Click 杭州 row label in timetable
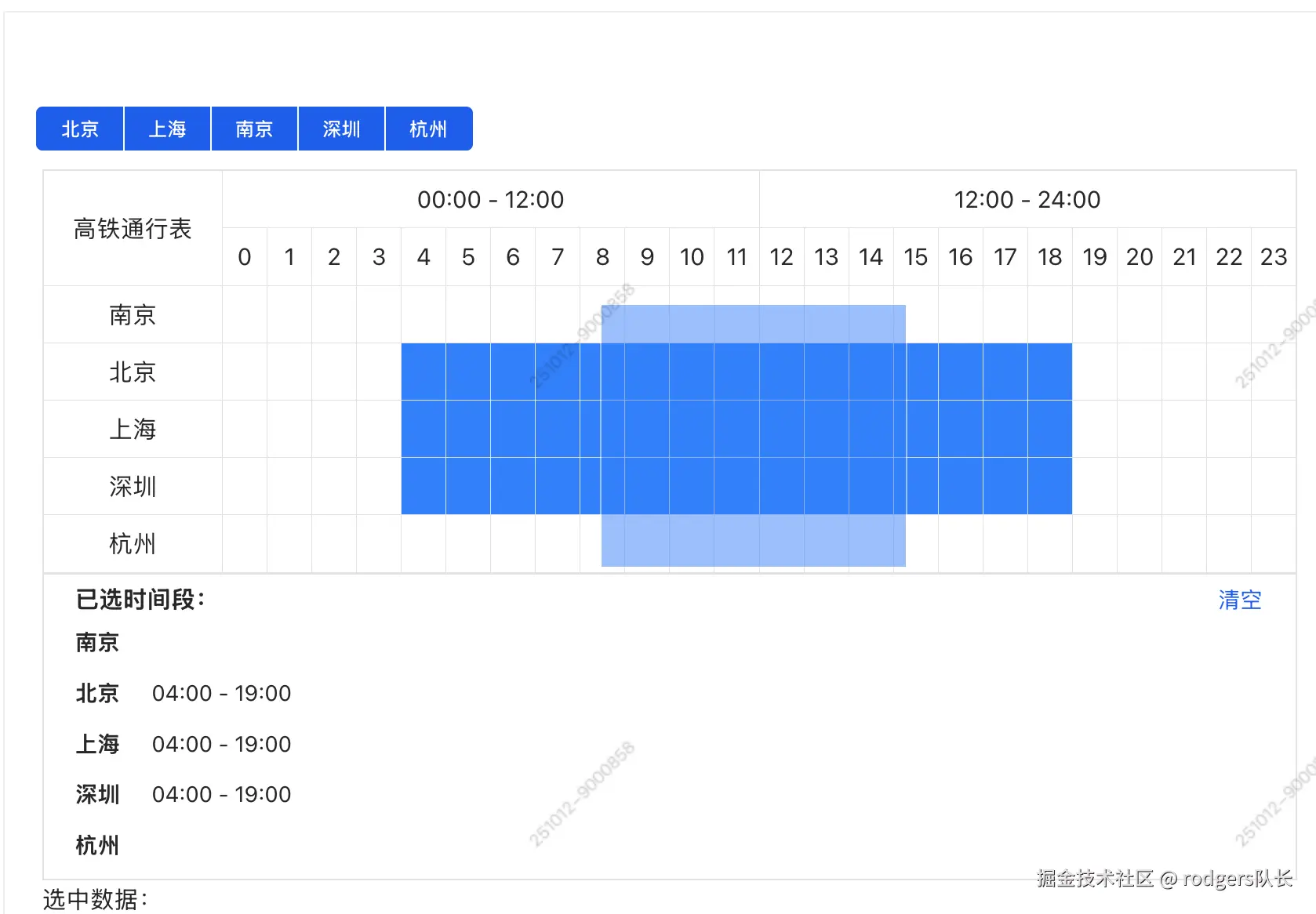The height and width of the screenshot is (914, 1316). (x=133, y=543)
